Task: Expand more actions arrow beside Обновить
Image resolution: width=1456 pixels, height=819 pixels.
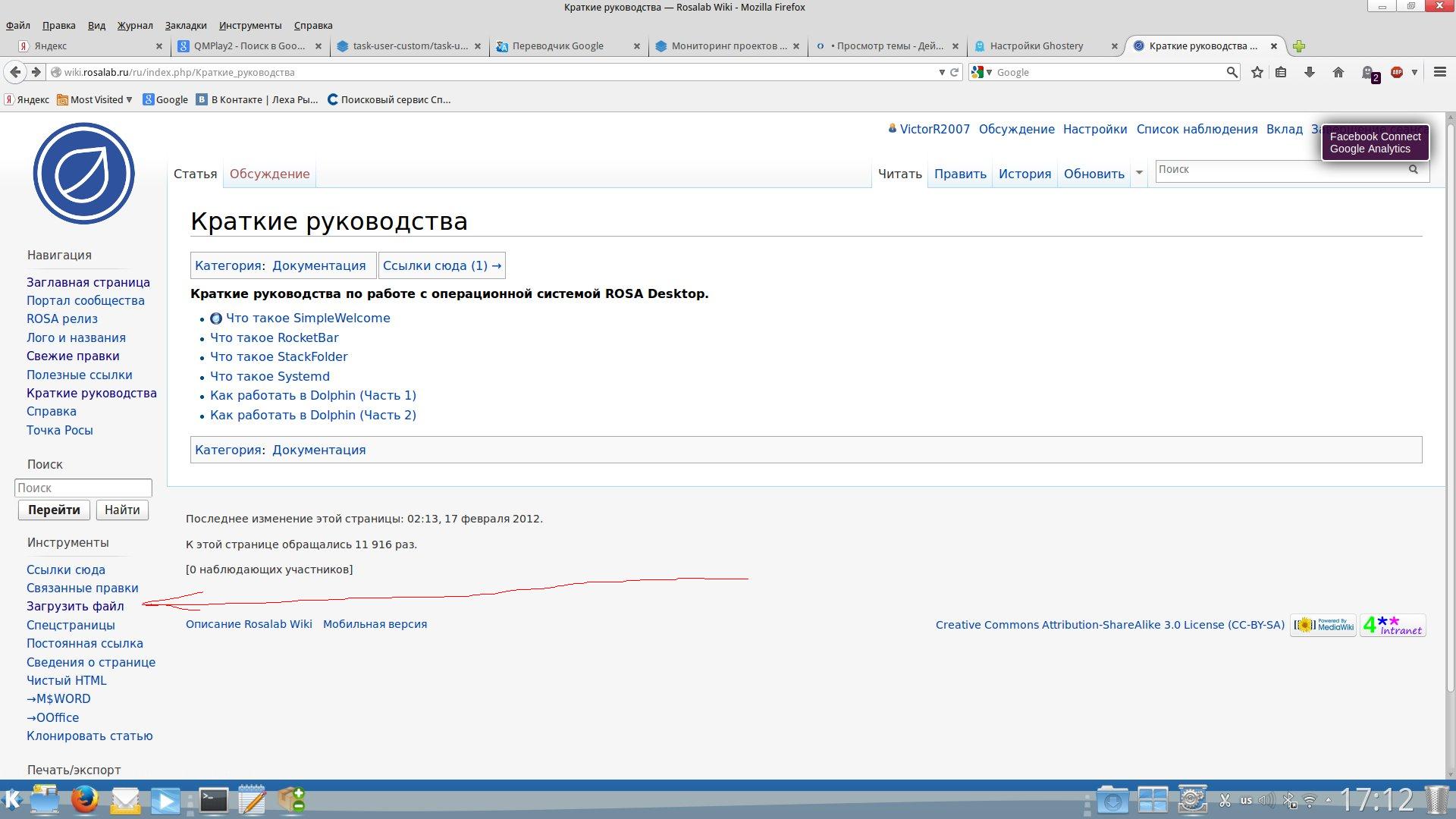Action: tap(1139, 174)
